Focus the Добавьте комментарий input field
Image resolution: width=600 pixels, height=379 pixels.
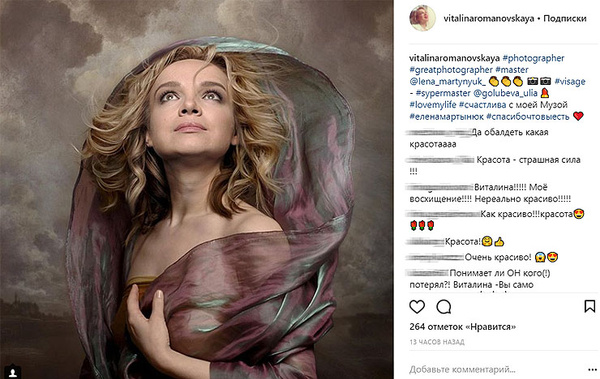(x=496, y=369)
